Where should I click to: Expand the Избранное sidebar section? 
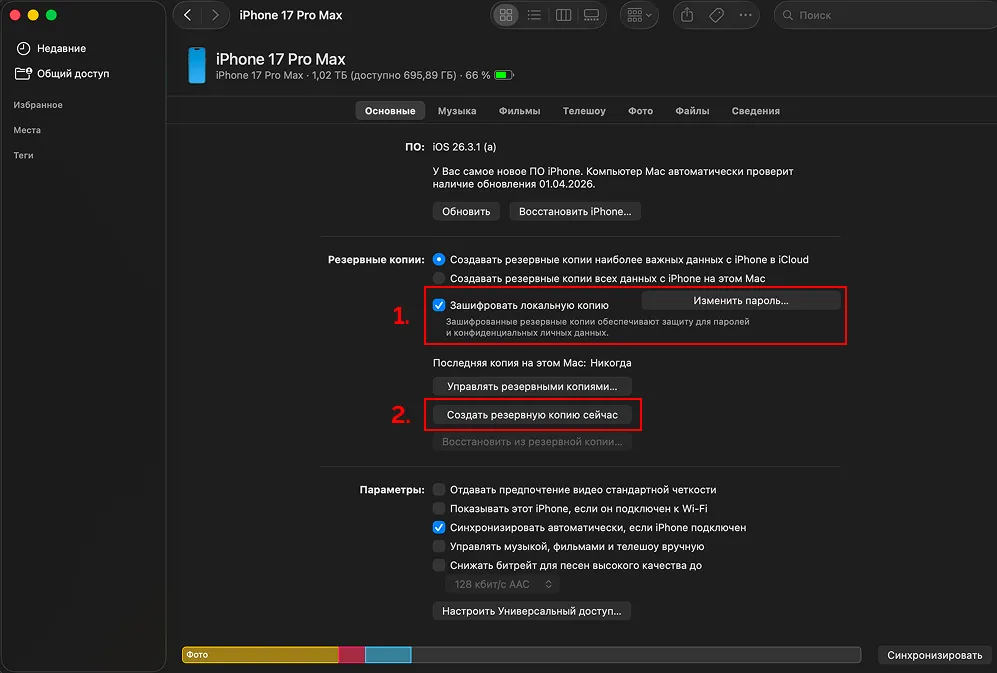pos(38,105)
